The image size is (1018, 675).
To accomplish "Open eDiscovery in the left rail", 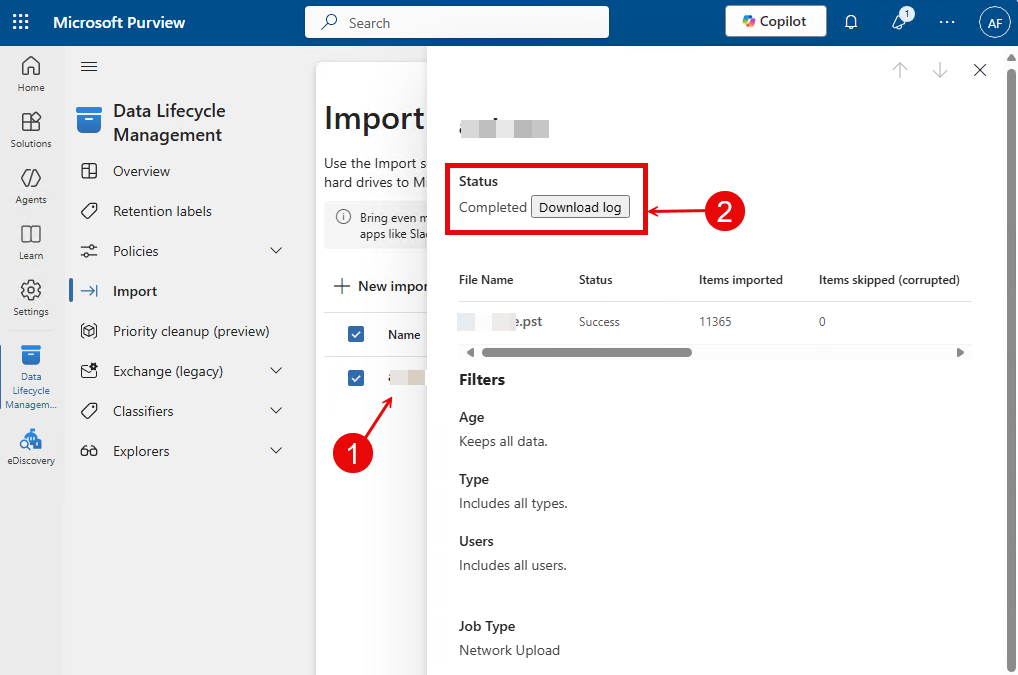I will [x=31, y=447].
